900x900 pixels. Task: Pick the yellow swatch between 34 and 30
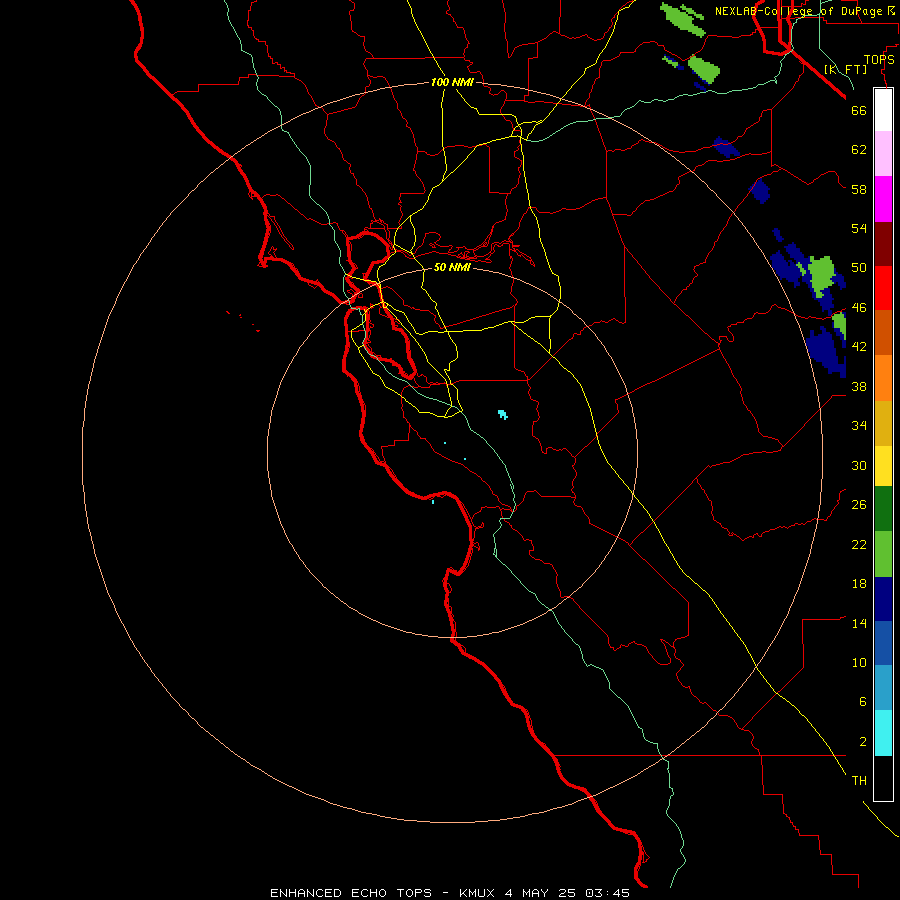click(x=883, y=466)
